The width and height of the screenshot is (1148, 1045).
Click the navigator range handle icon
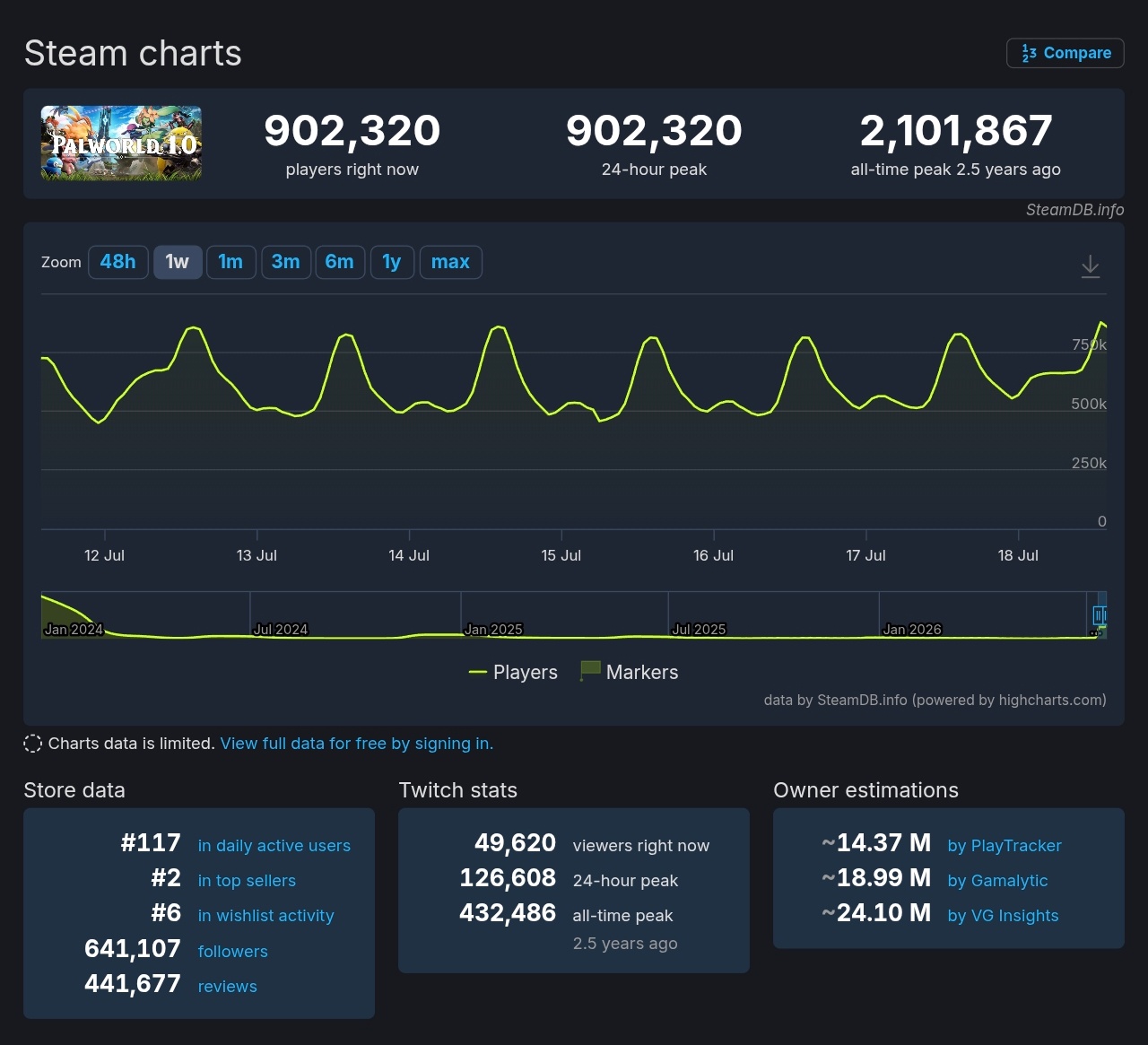[1100, 615]
